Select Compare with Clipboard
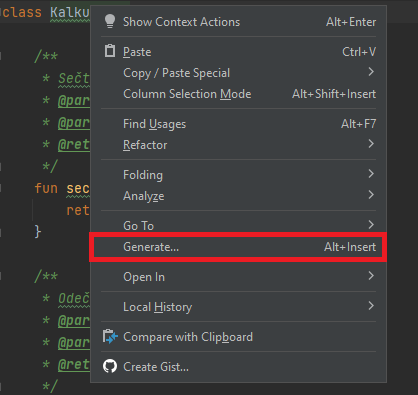This screenshot has height=395, width=418. coord(239,337)
